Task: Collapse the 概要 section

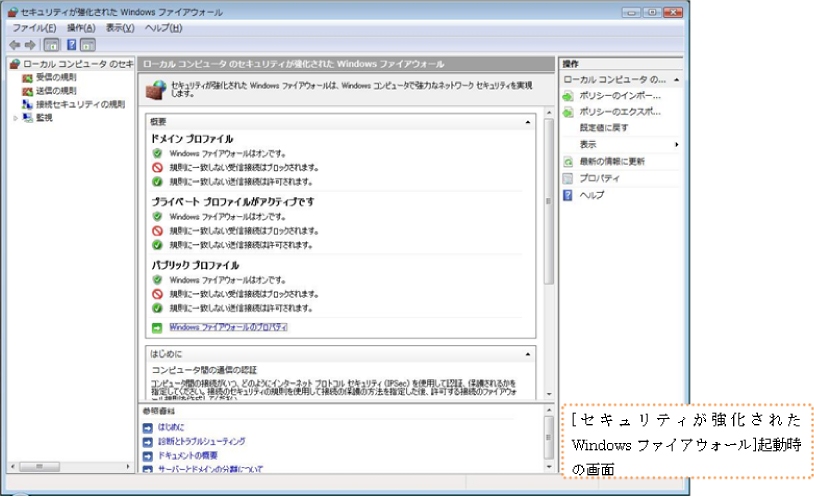Action: click(528, 122)
